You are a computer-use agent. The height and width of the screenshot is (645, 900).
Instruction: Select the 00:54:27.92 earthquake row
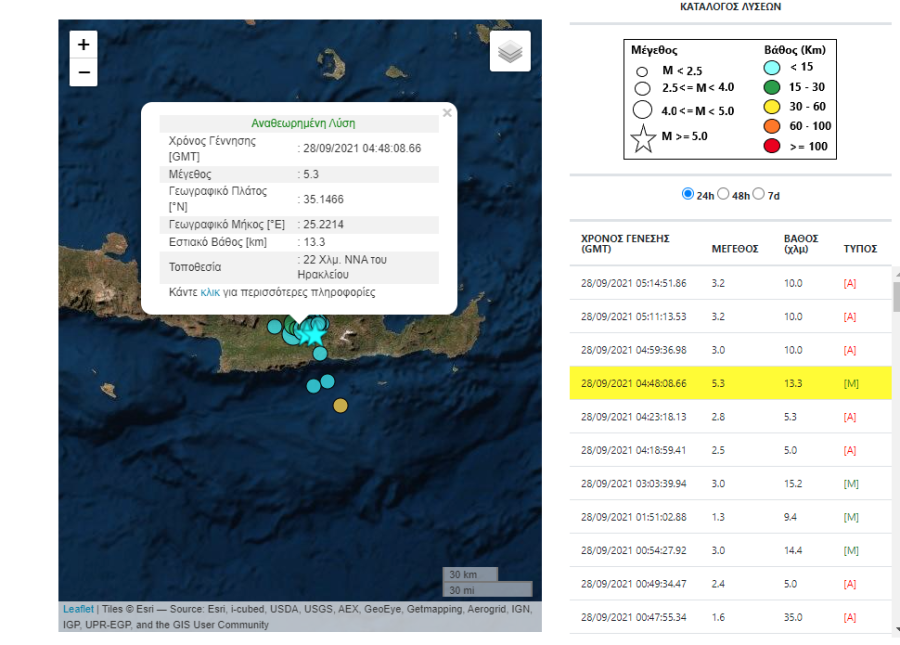click(730, 550)
